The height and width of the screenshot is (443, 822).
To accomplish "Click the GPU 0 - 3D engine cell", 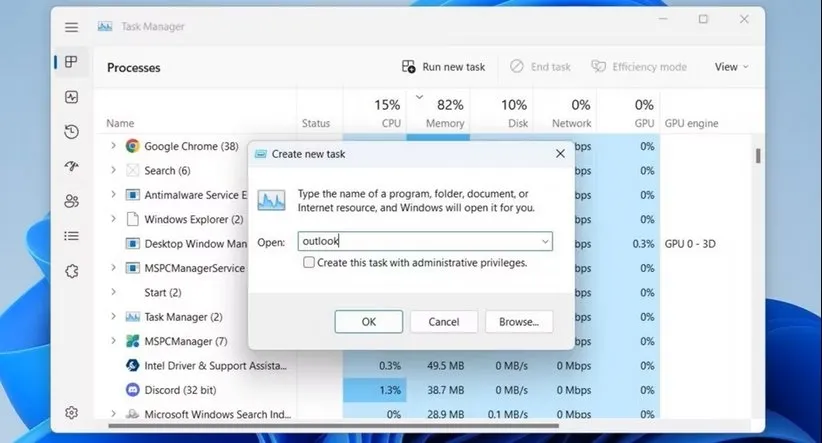I will point(690,244).
